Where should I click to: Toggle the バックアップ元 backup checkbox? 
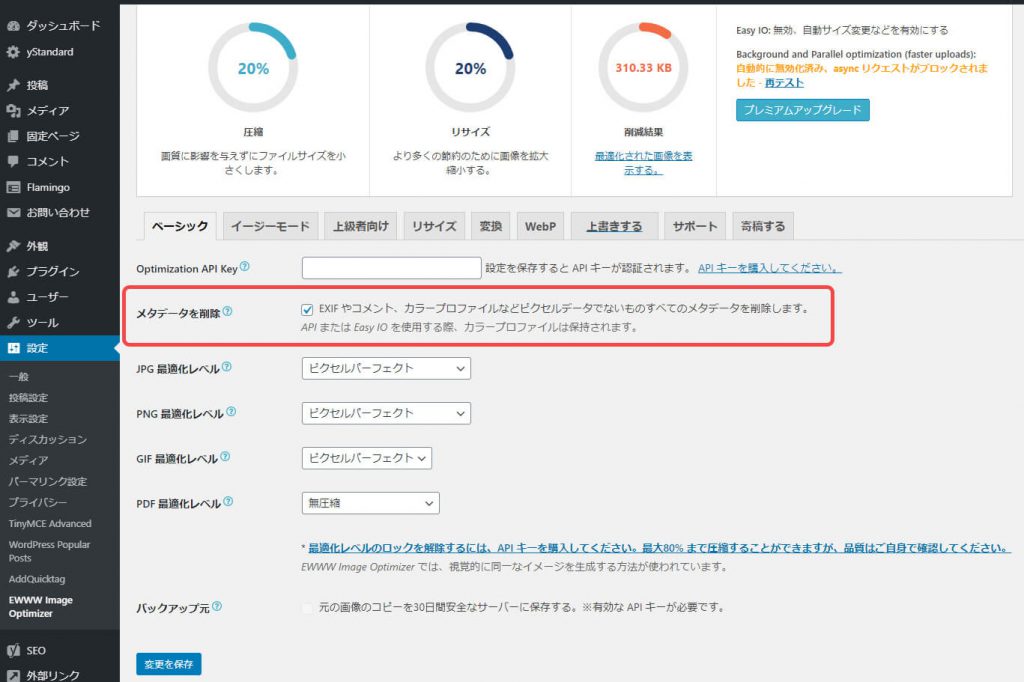click(307, 607)
